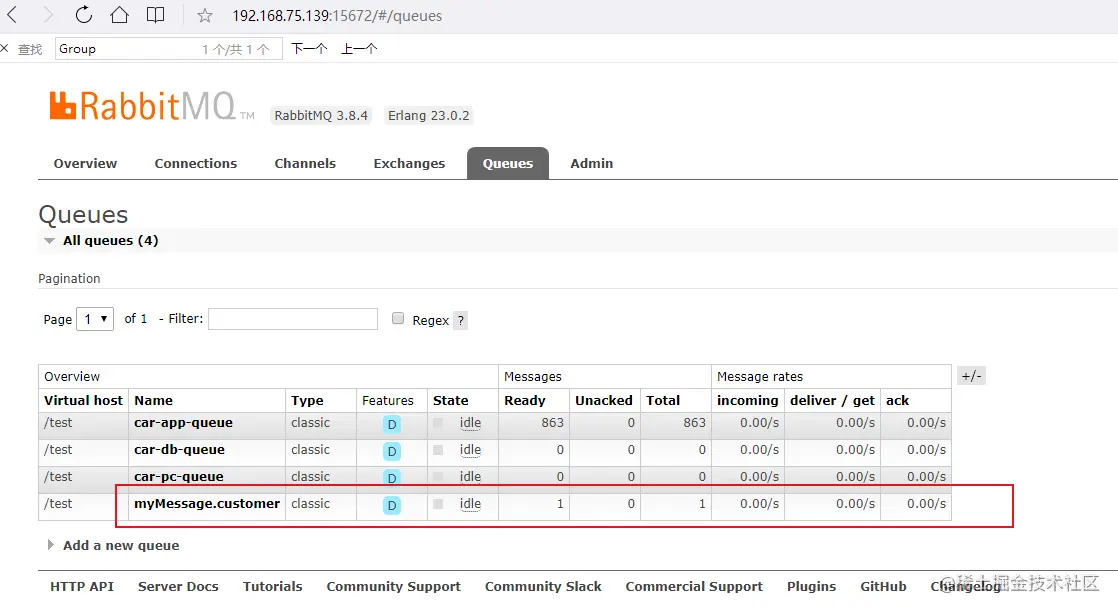The width and height of the screenshot is (1118, 612).
Task: Open the HTTP API footer link
Action: point(82,586)
